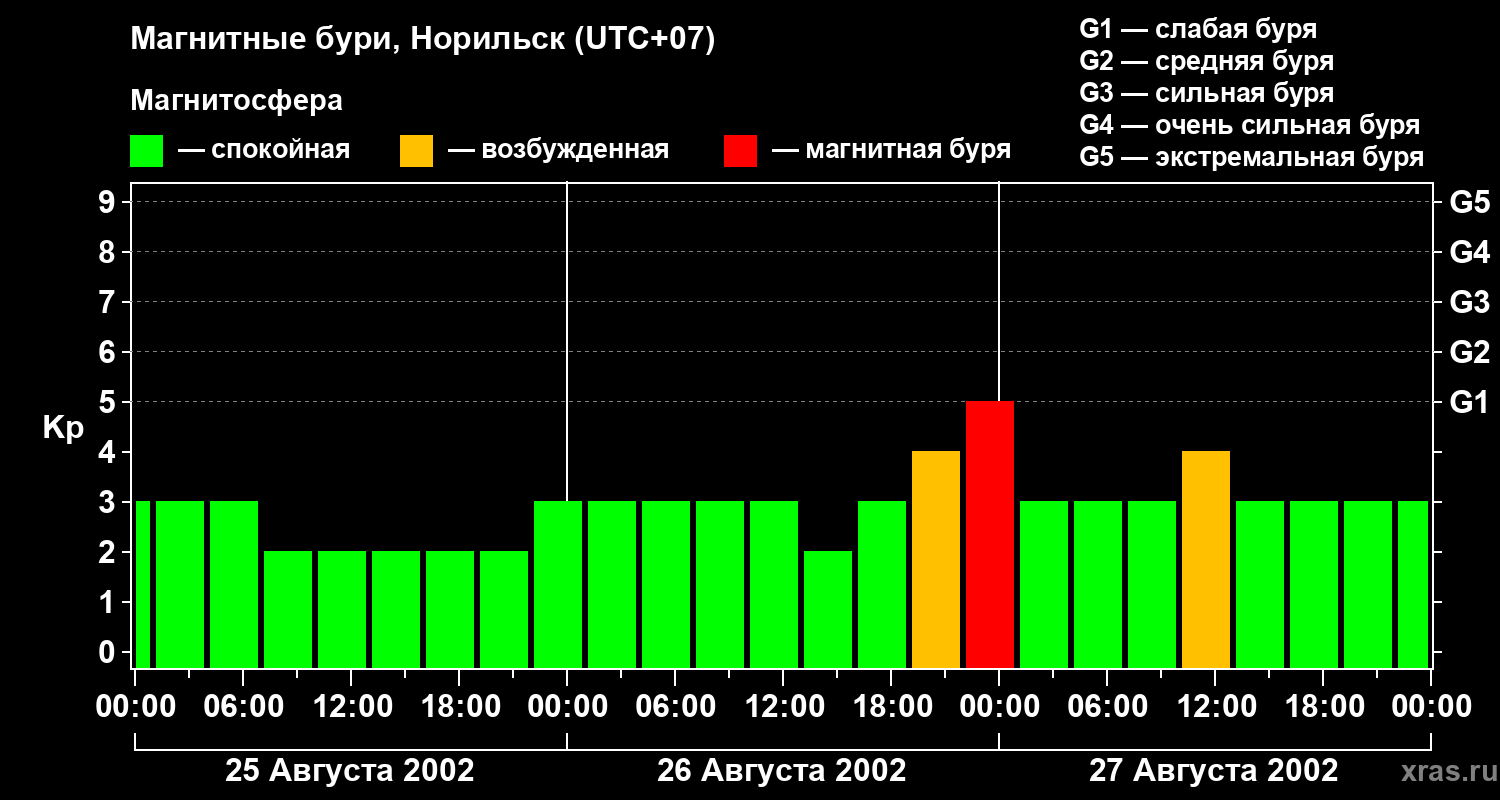
Task: Select the orange Kp 4 bar on 27 August
Action: click(x=1206, y=560)
